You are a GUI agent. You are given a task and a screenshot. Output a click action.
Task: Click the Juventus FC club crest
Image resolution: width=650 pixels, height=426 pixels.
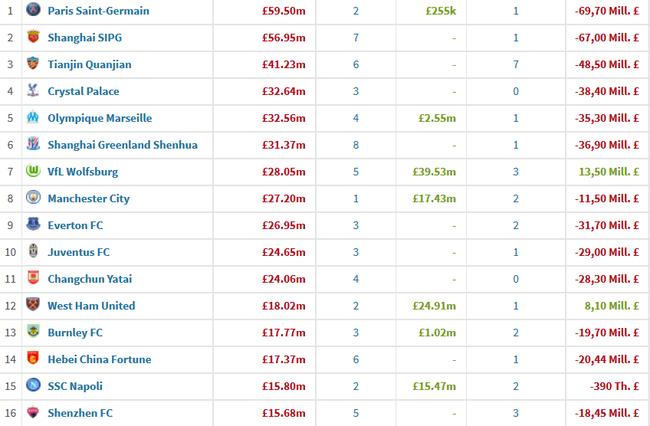pyautogui.click(x=31, y=252)
